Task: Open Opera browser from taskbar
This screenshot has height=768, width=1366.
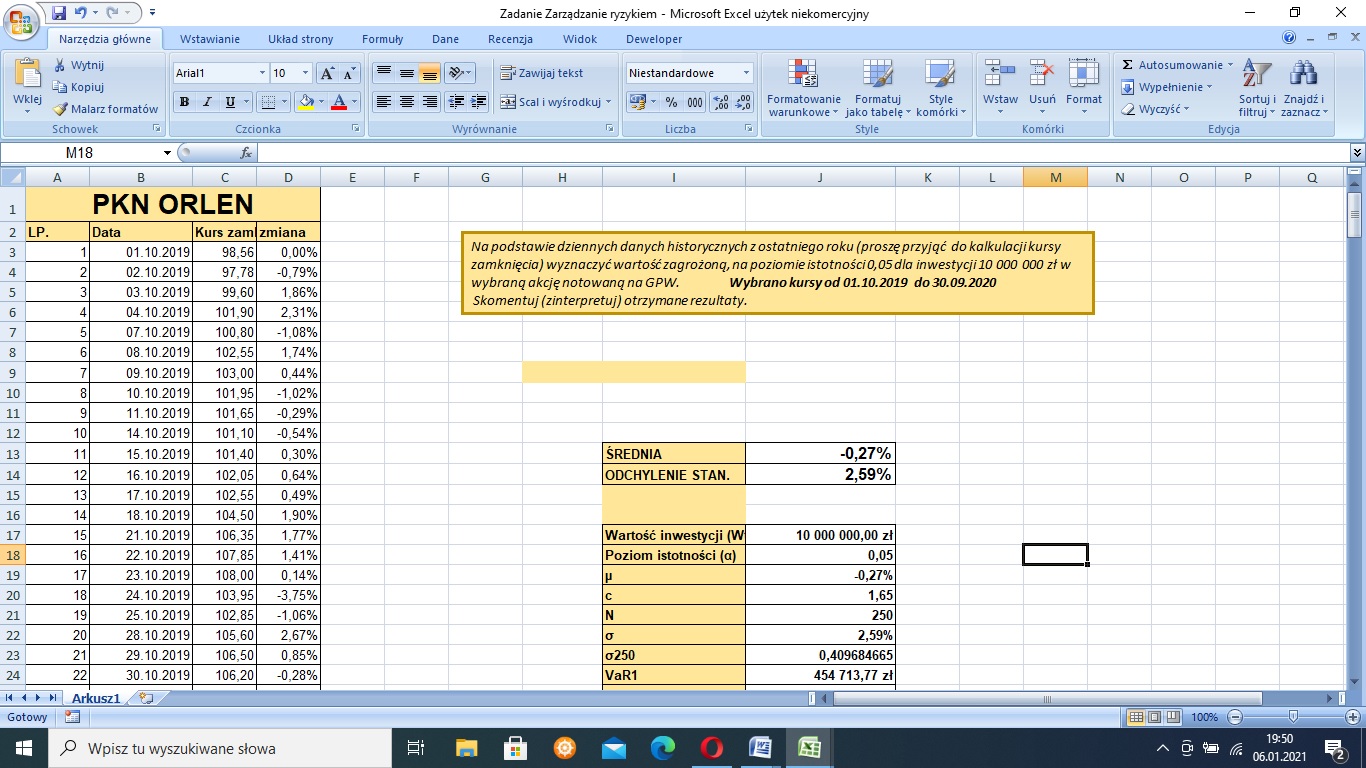Action: click(711, 747)
